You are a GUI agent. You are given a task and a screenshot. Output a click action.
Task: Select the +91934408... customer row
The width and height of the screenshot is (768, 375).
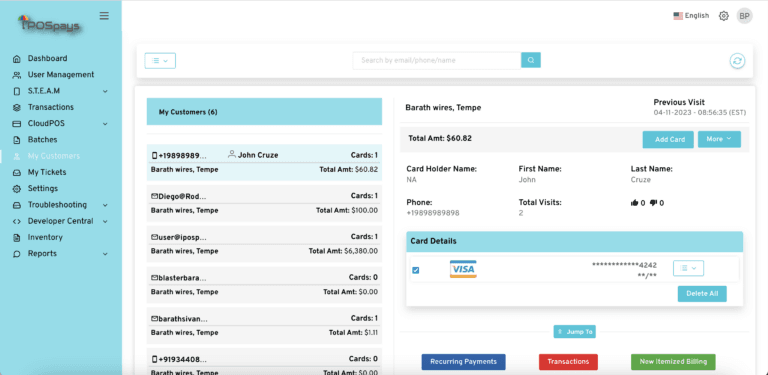point(264,361)
